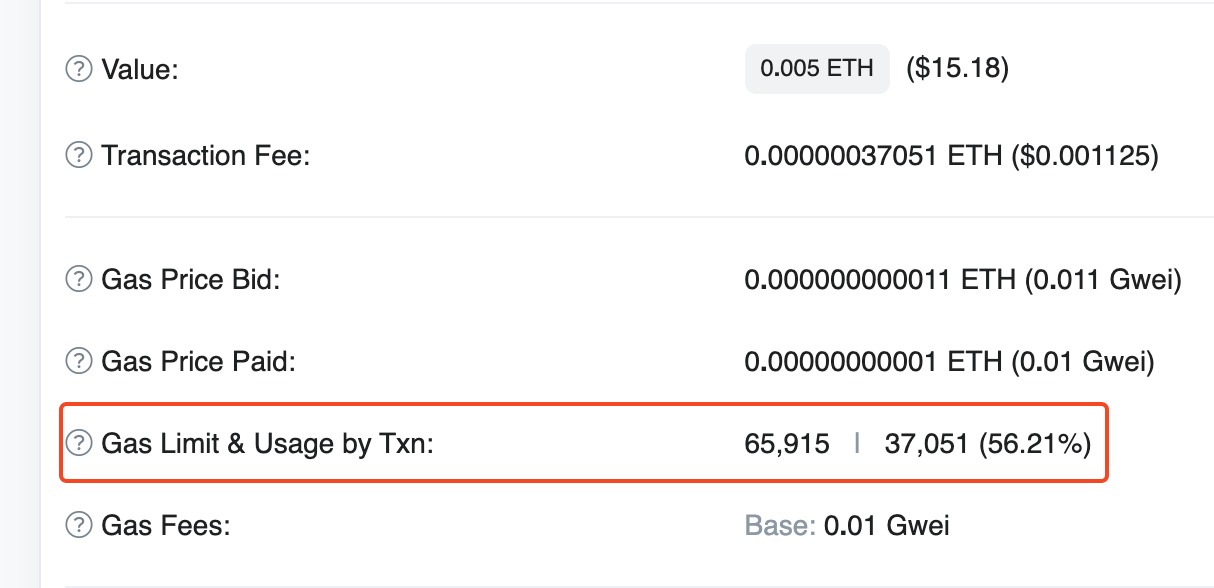Click the help icon beside Transaction Fee

click(78, 156)
